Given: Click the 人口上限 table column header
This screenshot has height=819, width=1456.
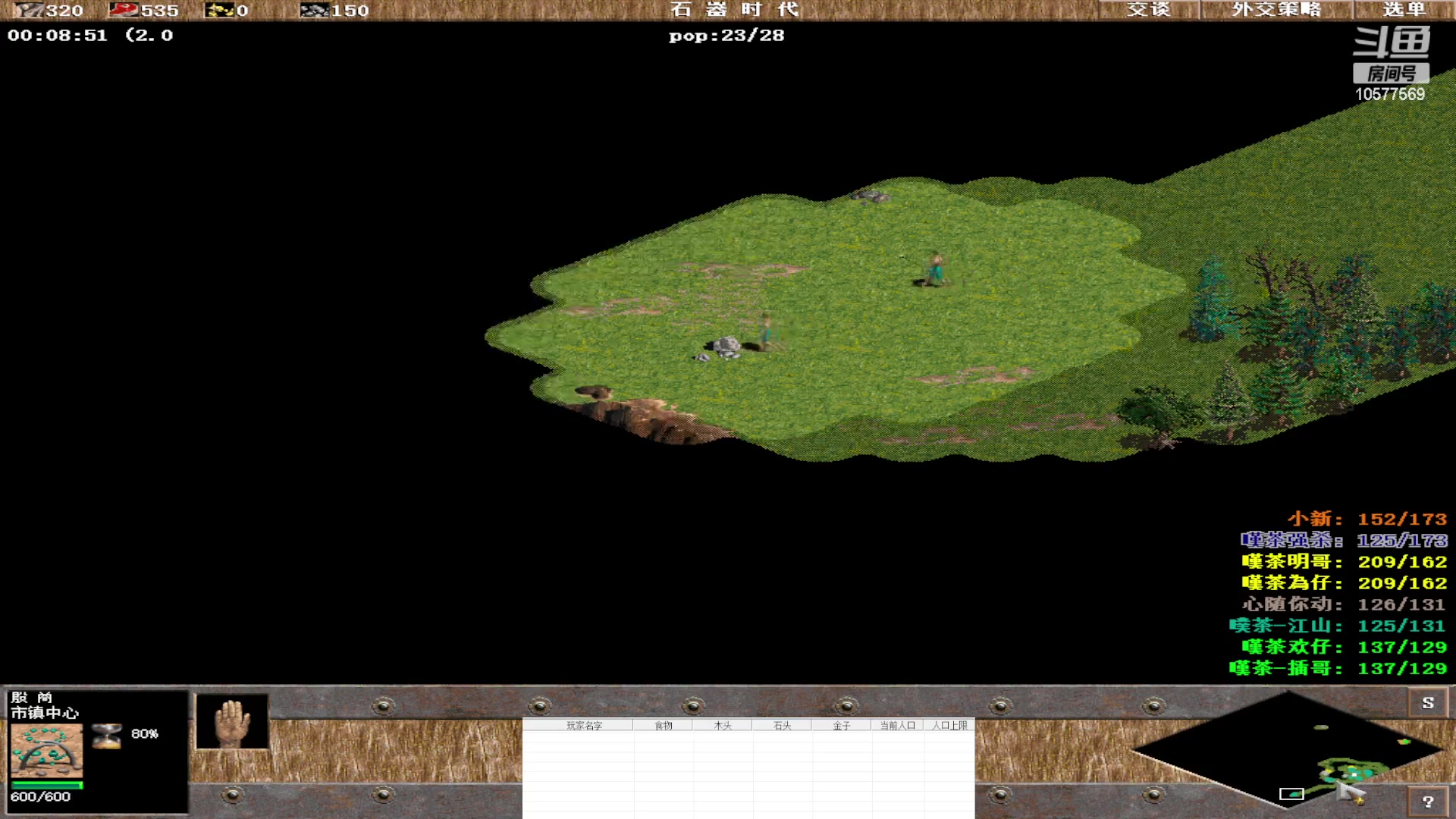Looking at the screenshot, I should [949, 726].
